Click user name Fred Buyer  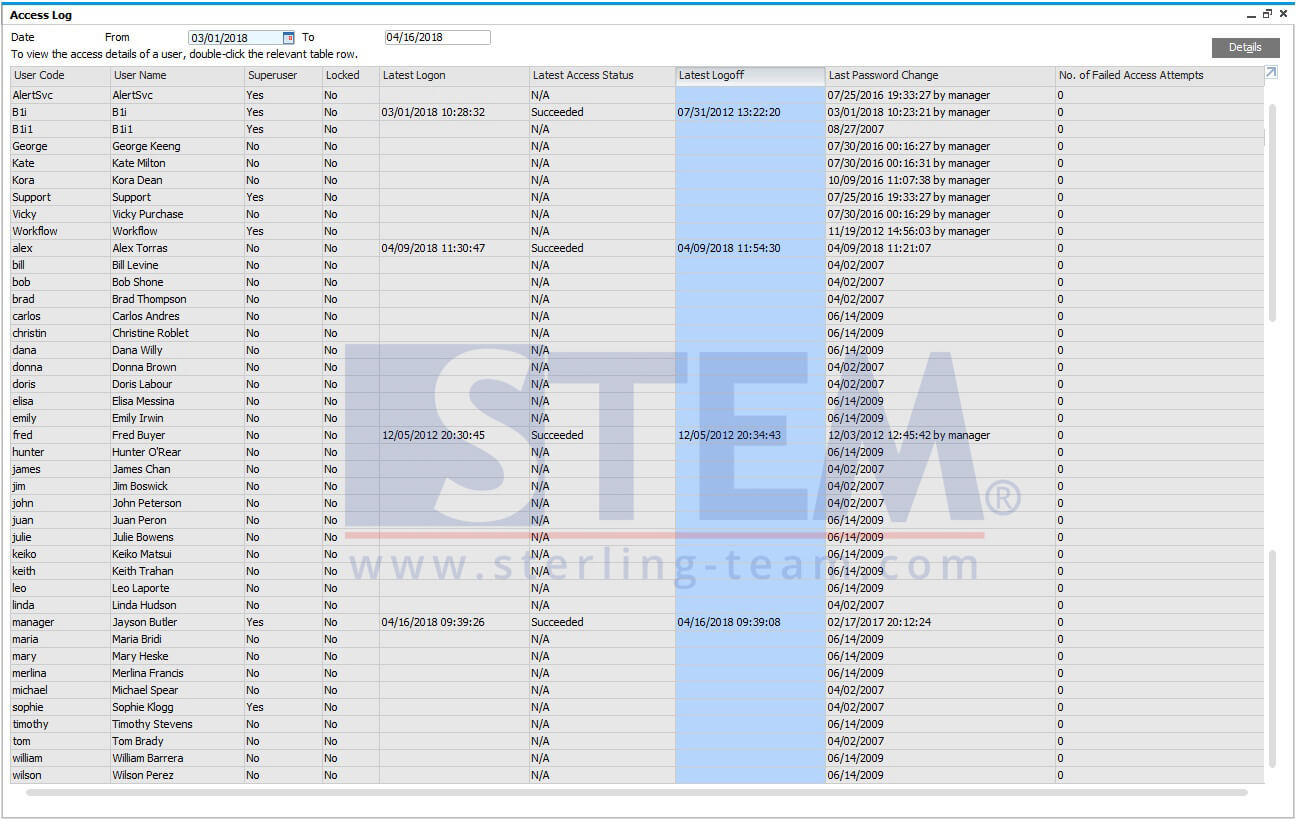tap(139, 435)
